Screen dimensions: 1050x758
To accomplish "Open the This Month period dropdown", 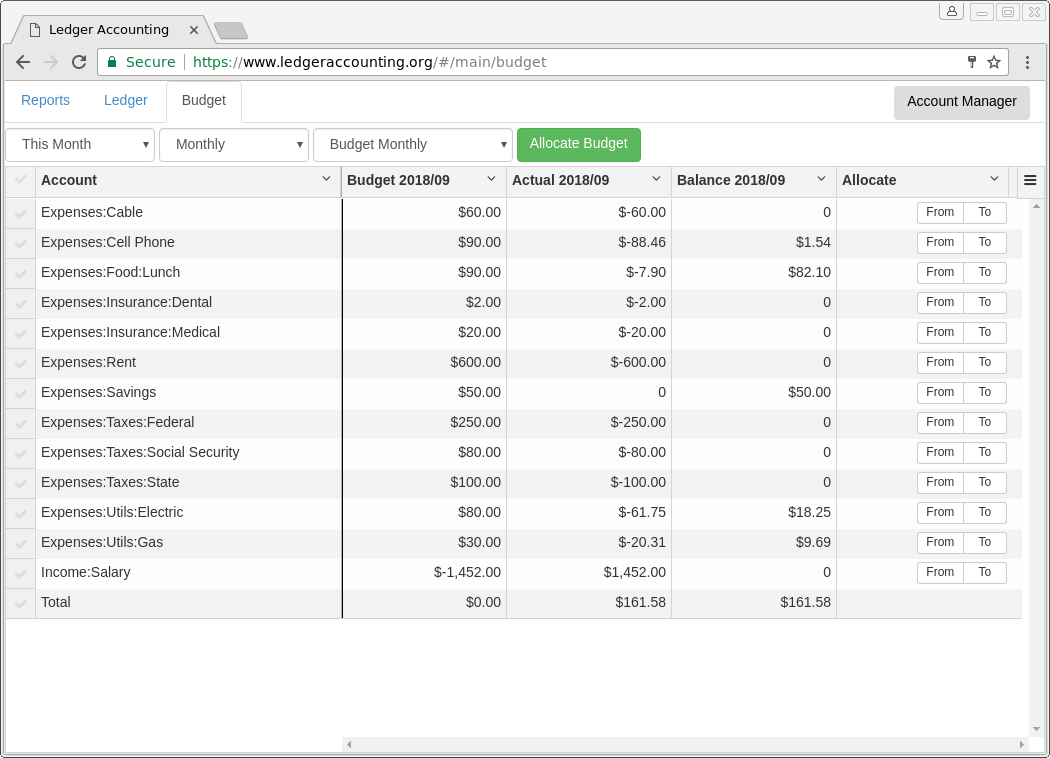I will click(80, 145).
